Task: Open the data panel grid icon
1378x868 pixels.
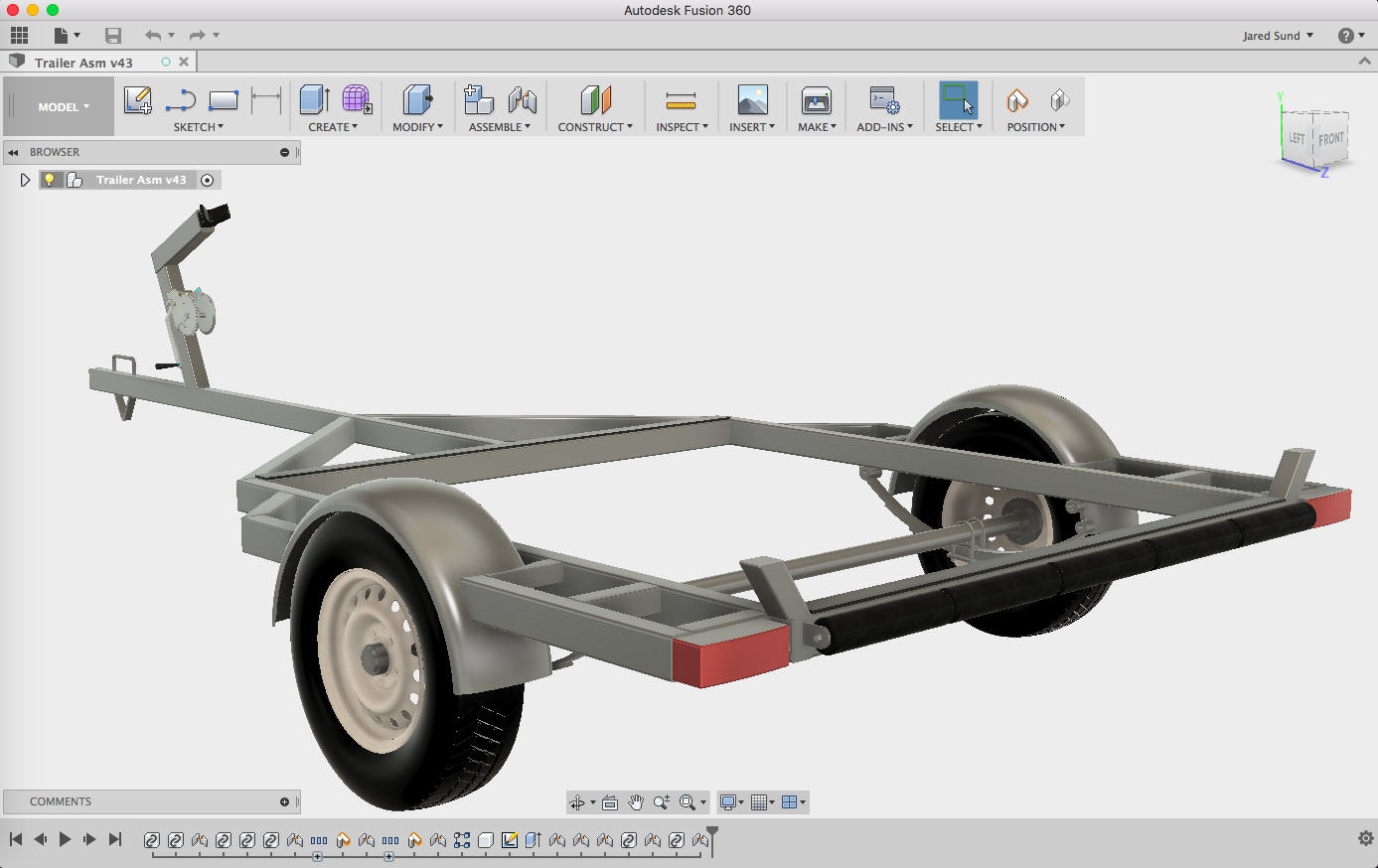Action: pos(19,35)
